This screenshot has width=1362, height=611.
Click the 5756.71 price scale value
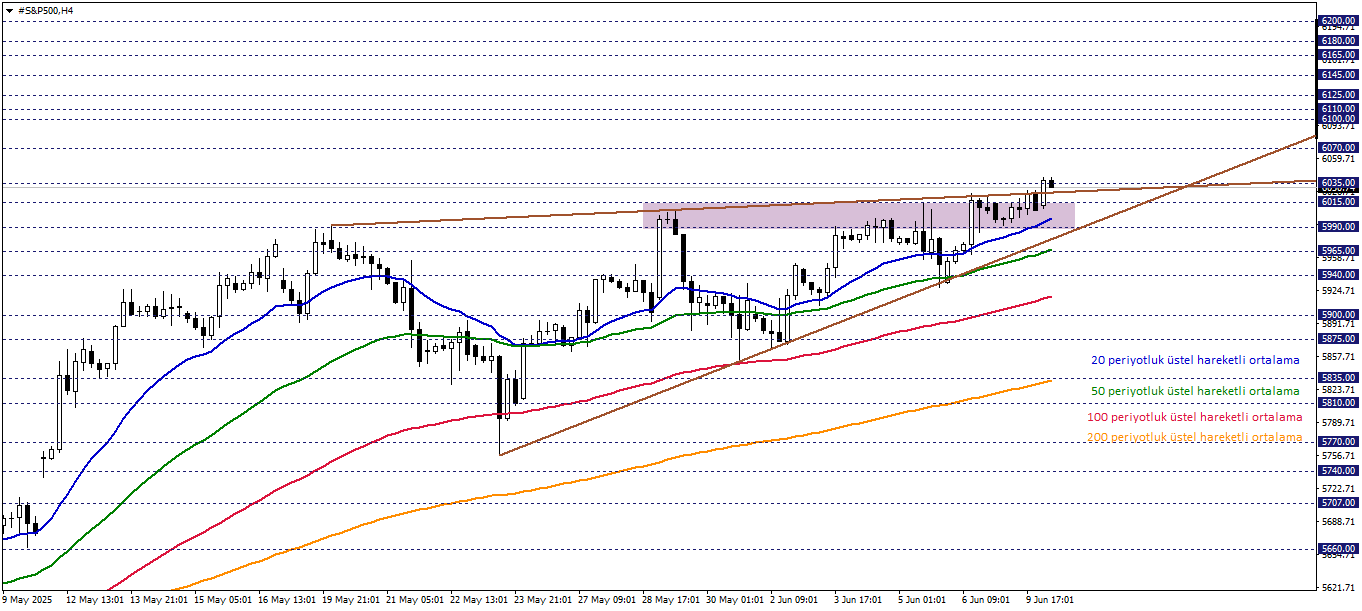pos(1337,456)
